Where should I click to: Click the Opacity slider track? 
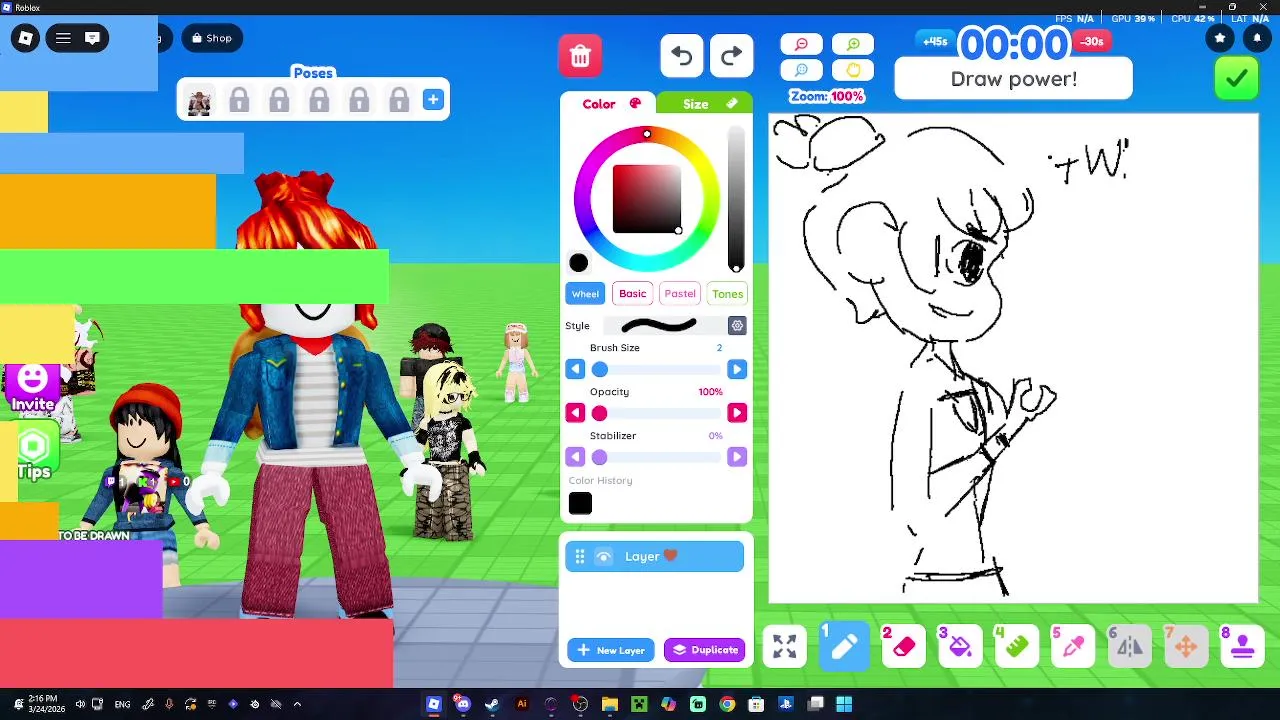pyautogui.click(x=656, y=413)
